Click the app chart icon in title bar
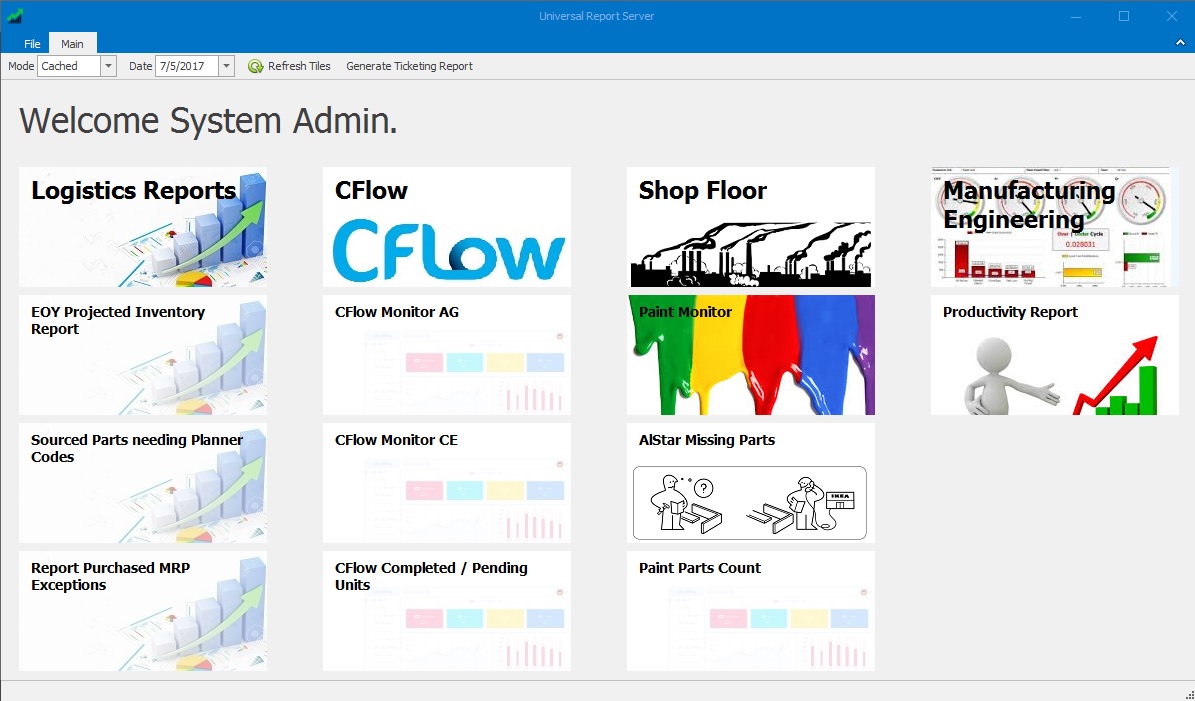Image resolution: width=1195 pixels, height=701 pixels. (x=14, y=15)
